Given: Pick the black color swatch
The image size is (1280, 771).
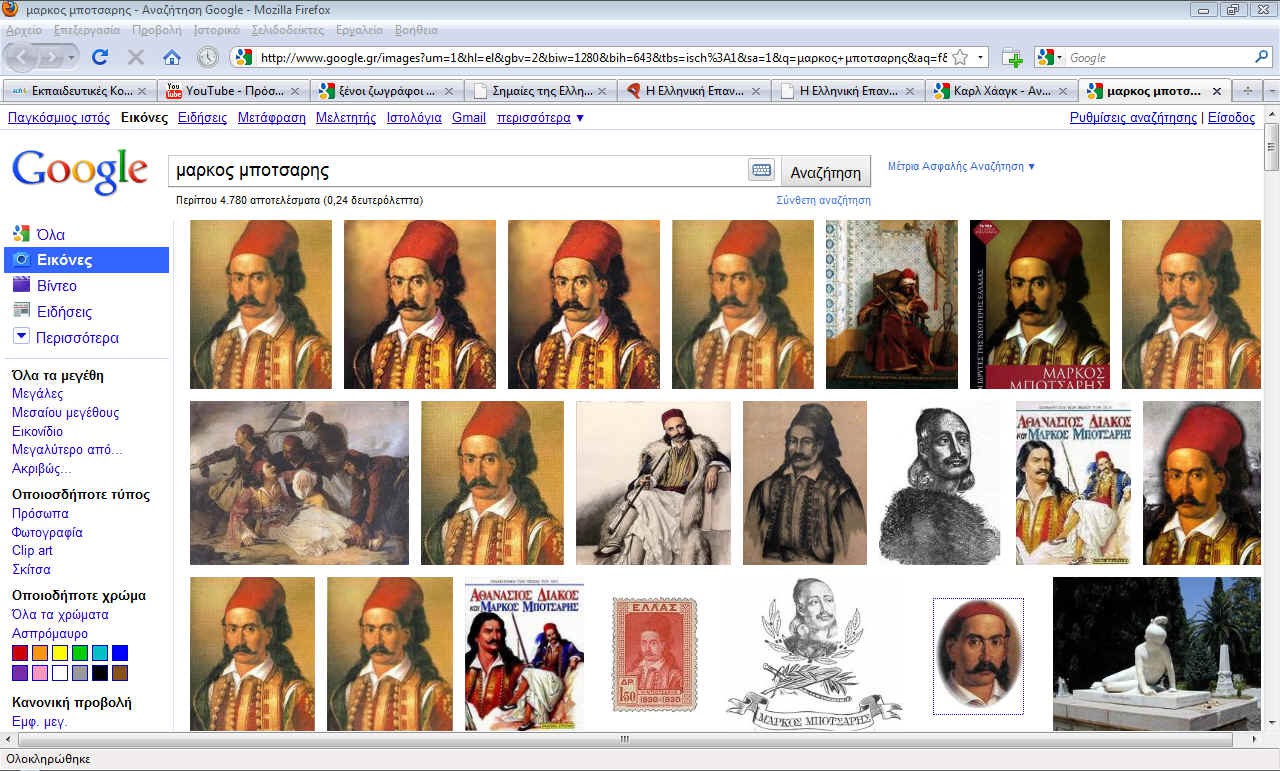Looking at the screenshot, I should (100, 673).
